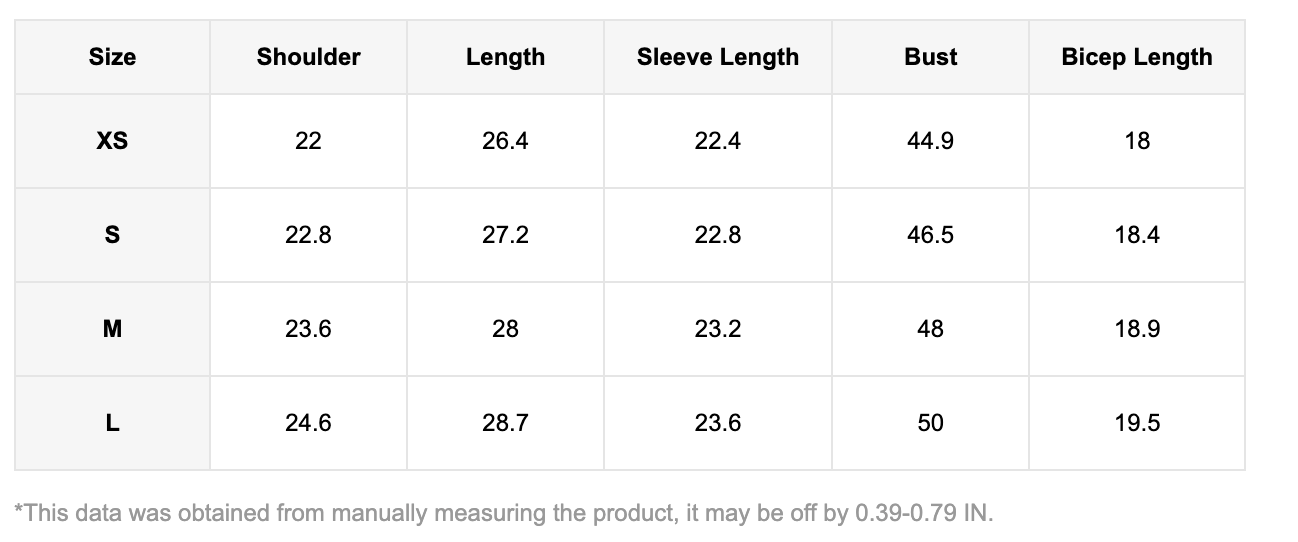Click the M sleeve length value 23.2
This screenshot has height=542, width=1298.
coord(717,329)
